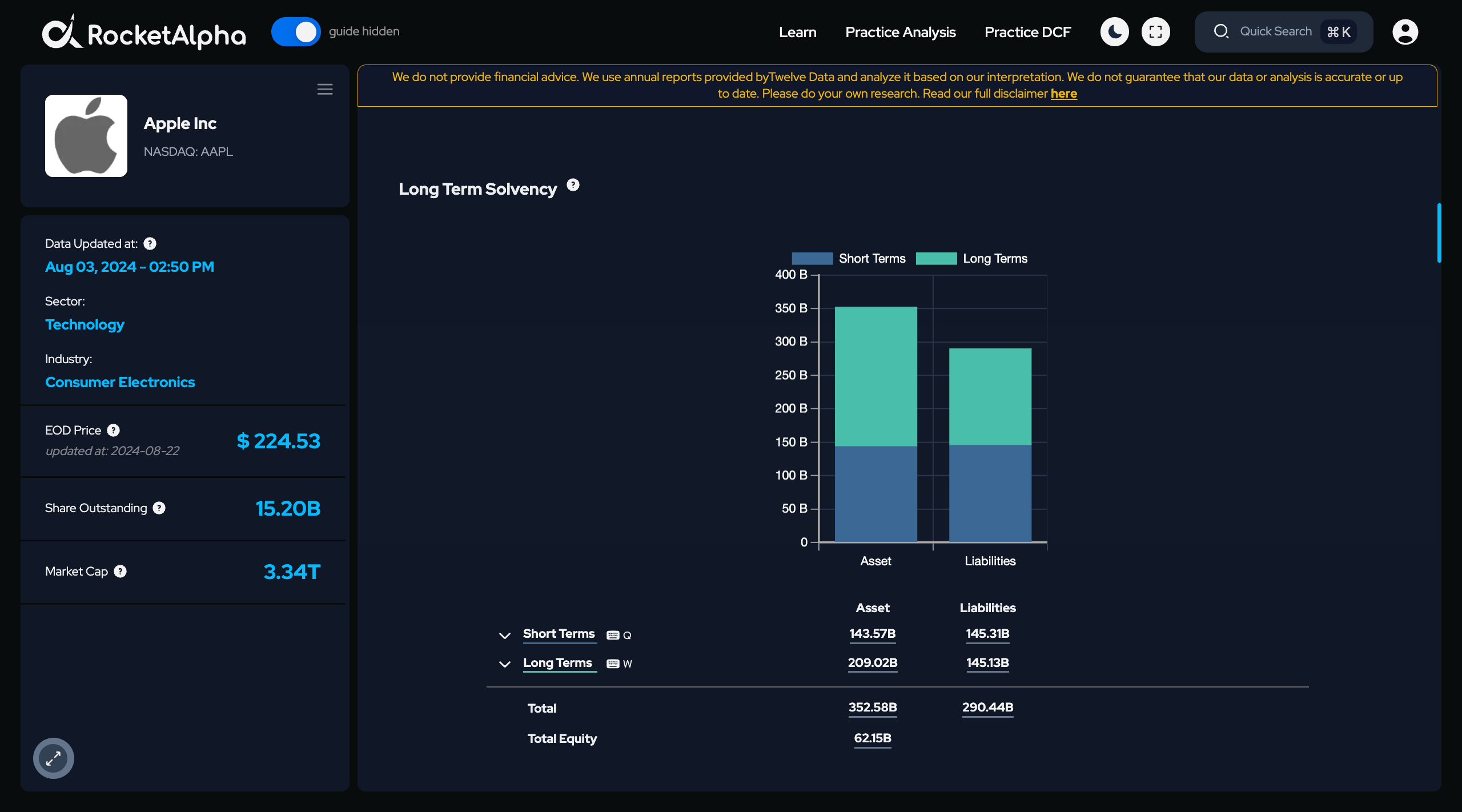Click help icon next to Long Term Solvency
Screen dimensions: 1462x812
[573, 185]
